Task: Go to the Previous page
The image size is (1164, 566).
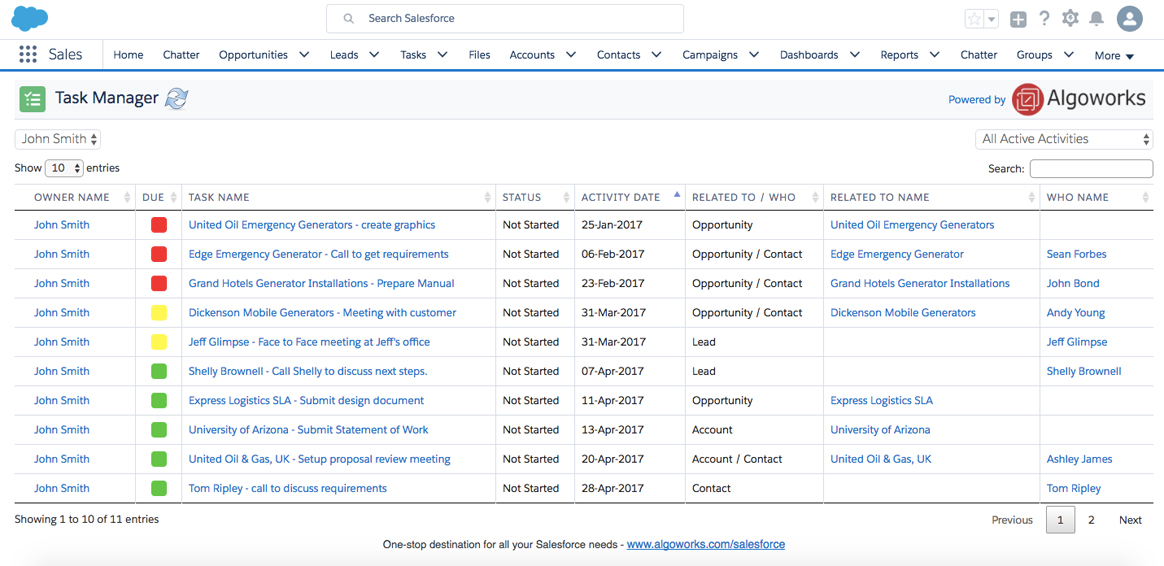Action: (x=1012, y=520)
